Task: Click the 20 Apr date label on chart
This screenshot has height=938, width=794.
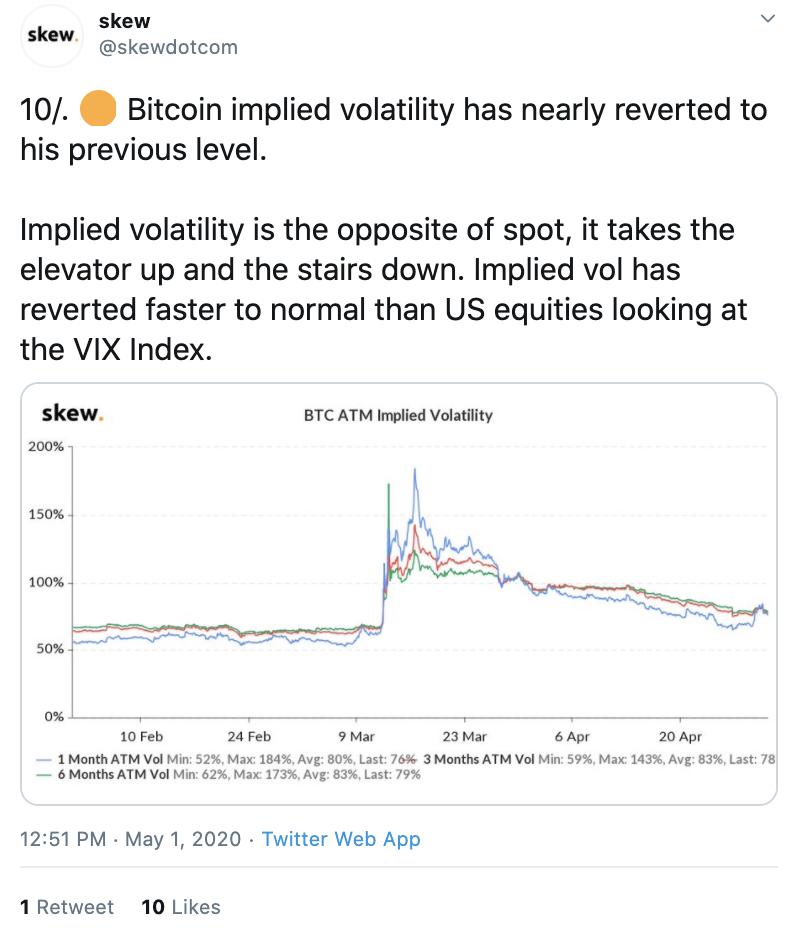Action: (x=681, y=736)
